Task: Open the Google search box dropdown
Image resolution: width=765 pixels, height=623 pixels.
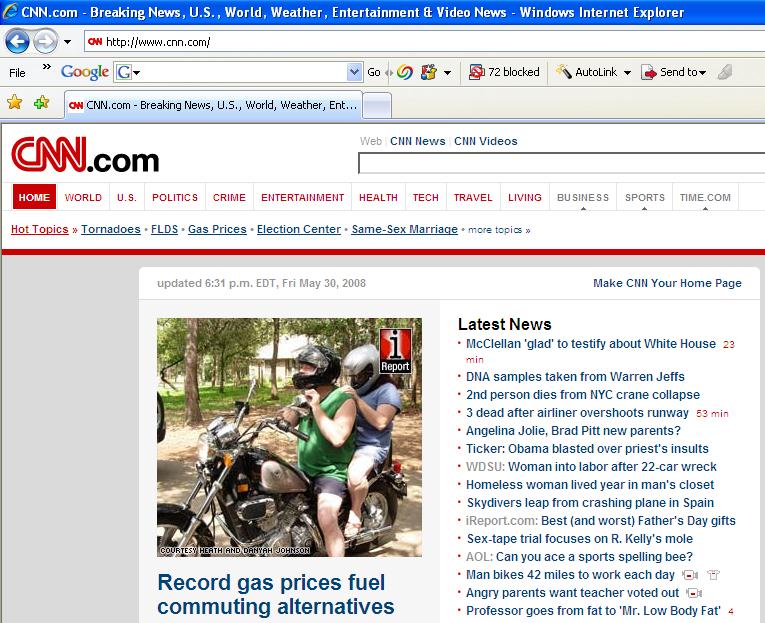Action: pyautogui.click(x=354, y=72)
